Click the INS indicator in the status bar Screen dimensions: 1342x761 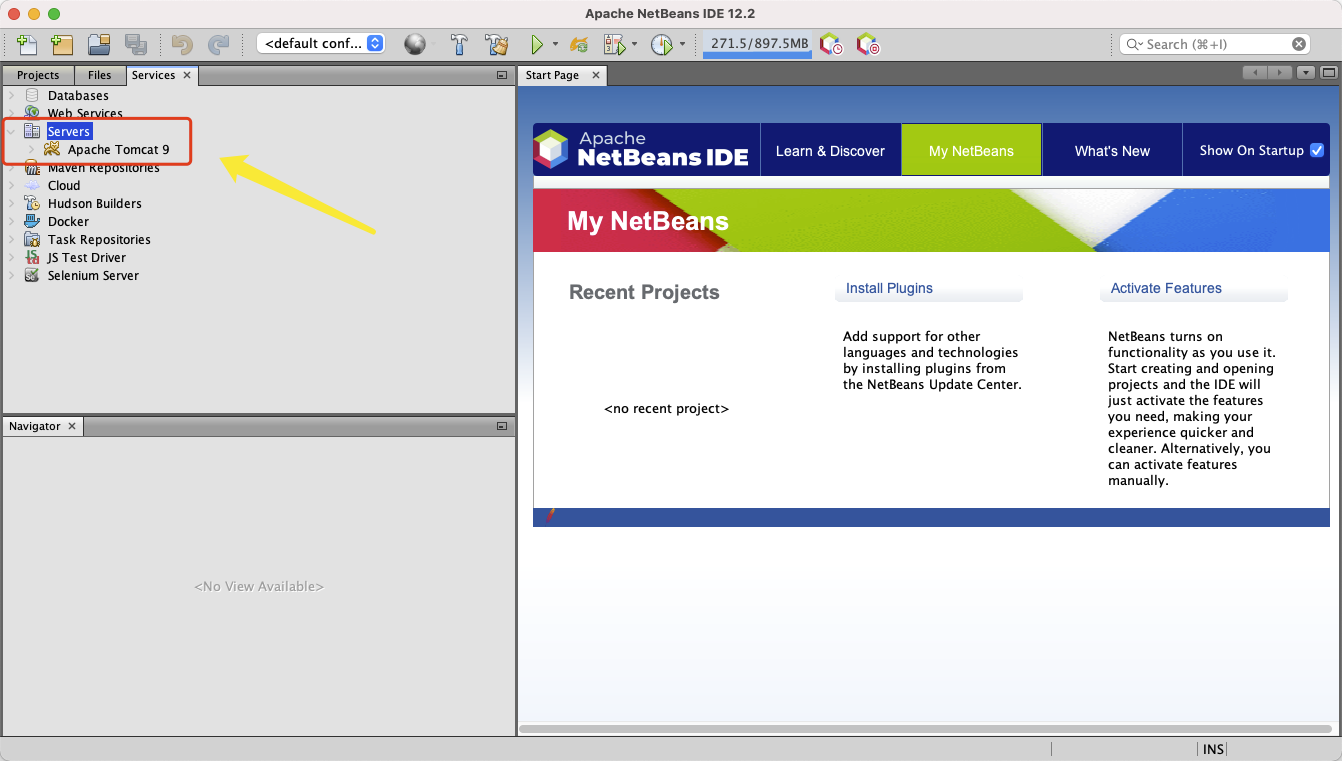coord(1213,749)
